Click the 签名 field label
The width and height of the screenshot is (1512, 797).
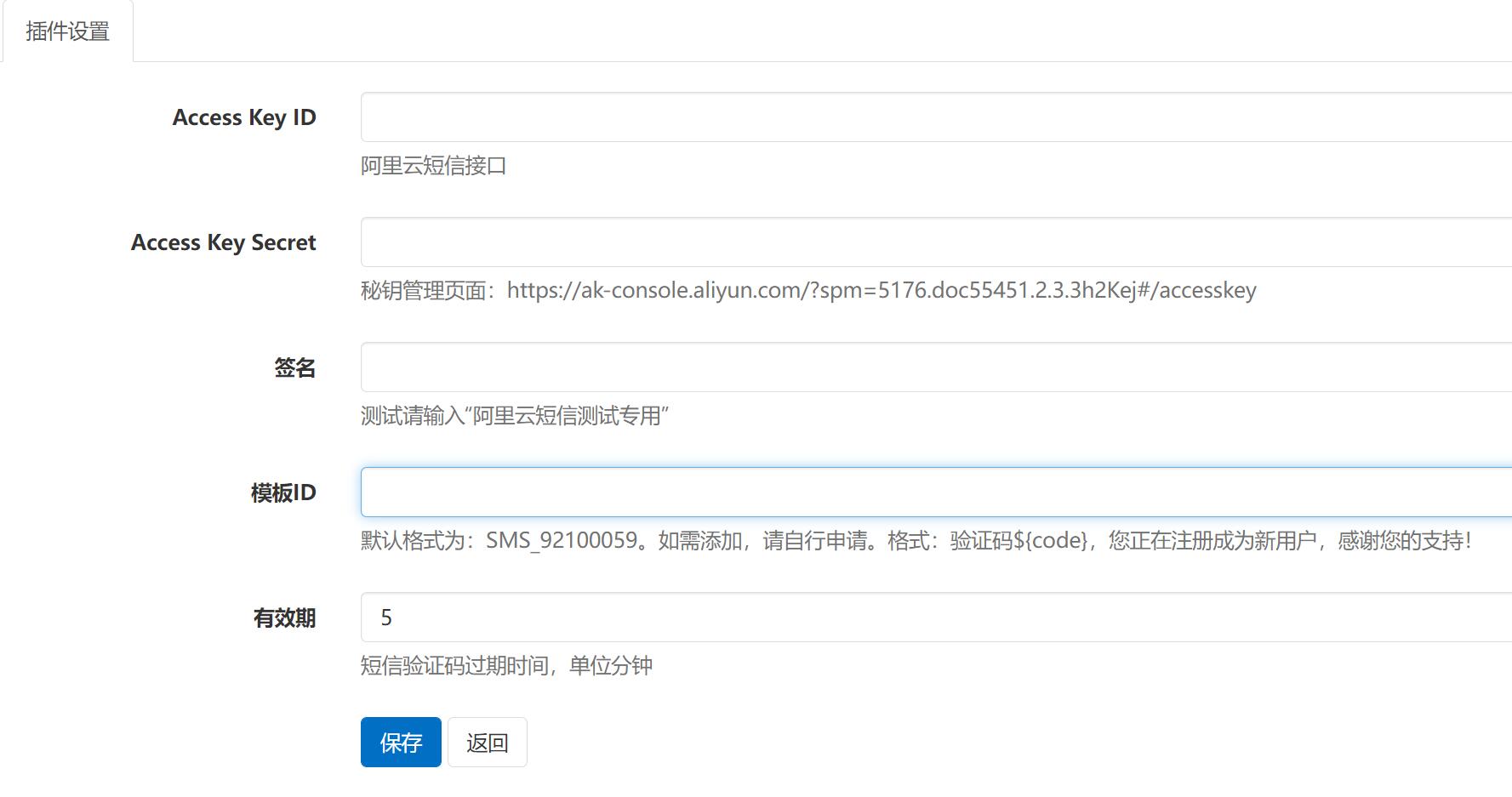[294, 367]
